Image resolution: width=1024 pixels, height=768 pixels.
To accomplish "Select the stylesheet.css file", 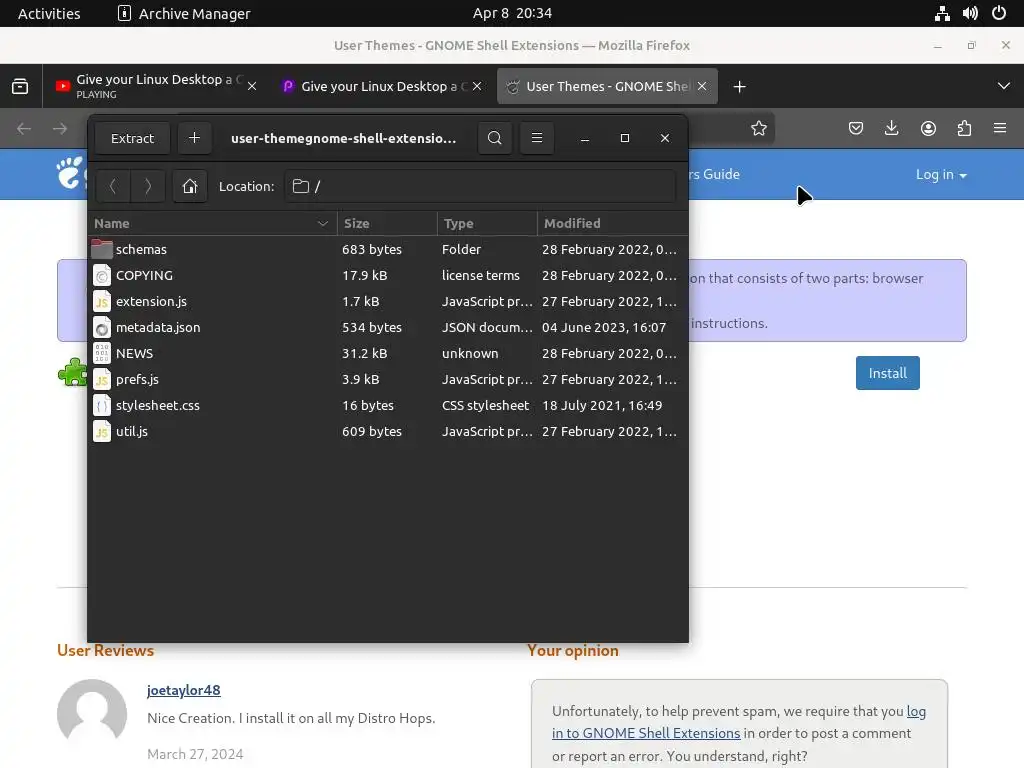I will coord(388,406).
